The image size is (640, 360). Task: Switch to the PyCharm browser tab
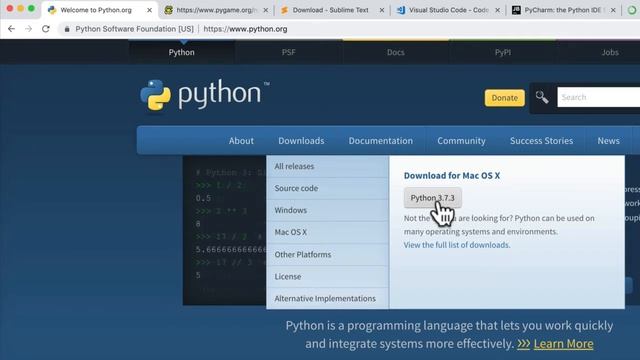pyautogui.click(x=563, y=10)
